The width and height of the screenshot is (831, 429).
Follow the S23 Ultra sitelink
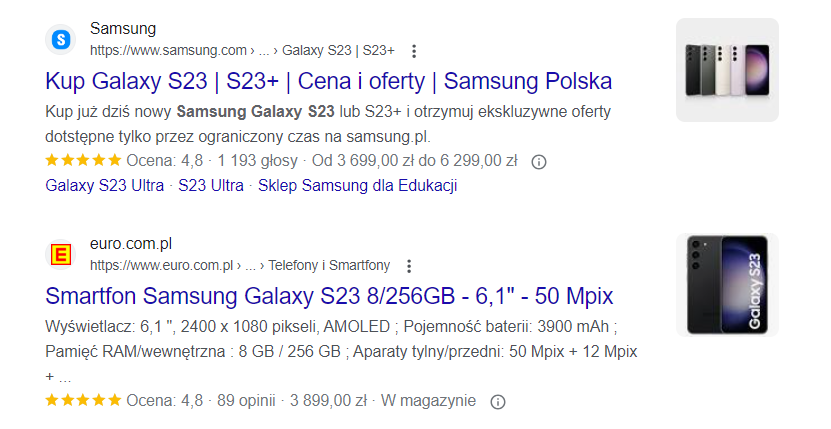pyautogui.click(x=211, y=185)
